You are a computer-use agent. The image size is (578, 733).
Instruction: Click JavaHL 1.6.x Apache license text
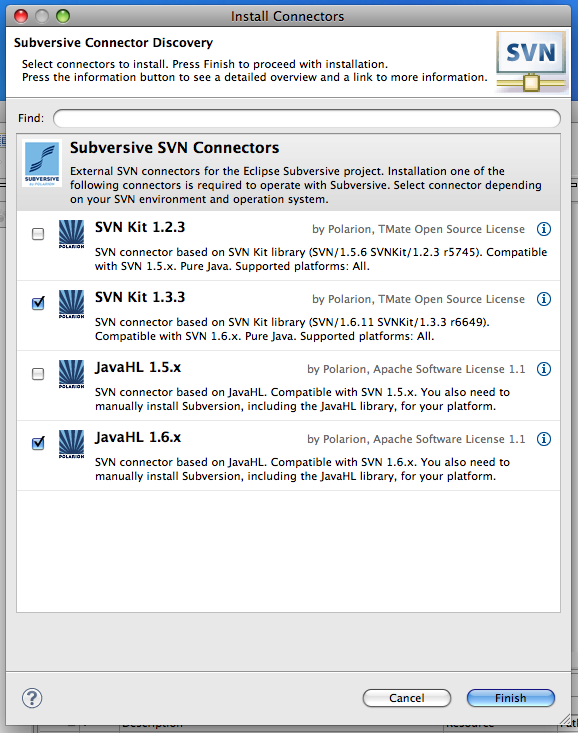416,439
